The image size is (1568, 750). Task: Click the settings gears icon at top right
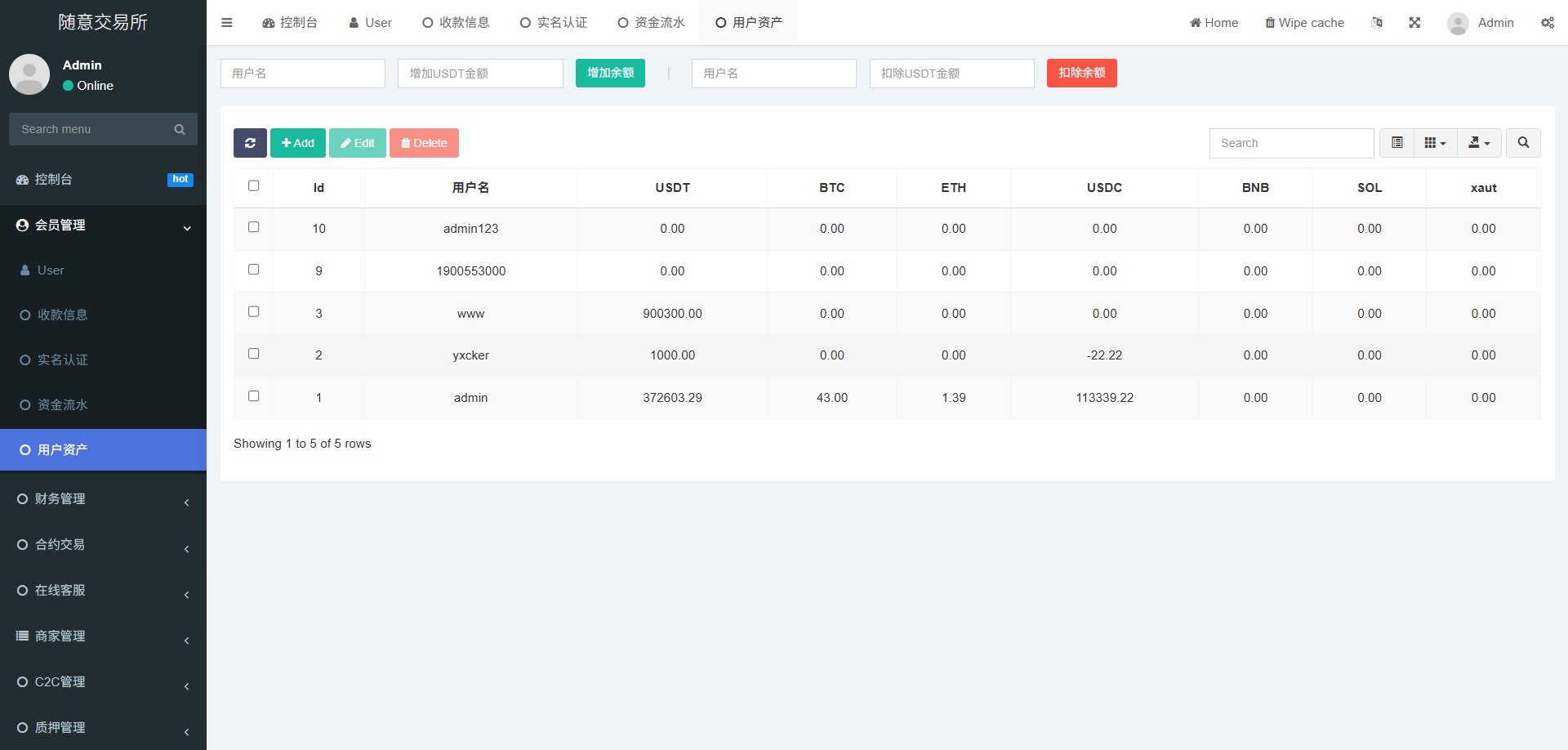click(x=1547, y=23)
